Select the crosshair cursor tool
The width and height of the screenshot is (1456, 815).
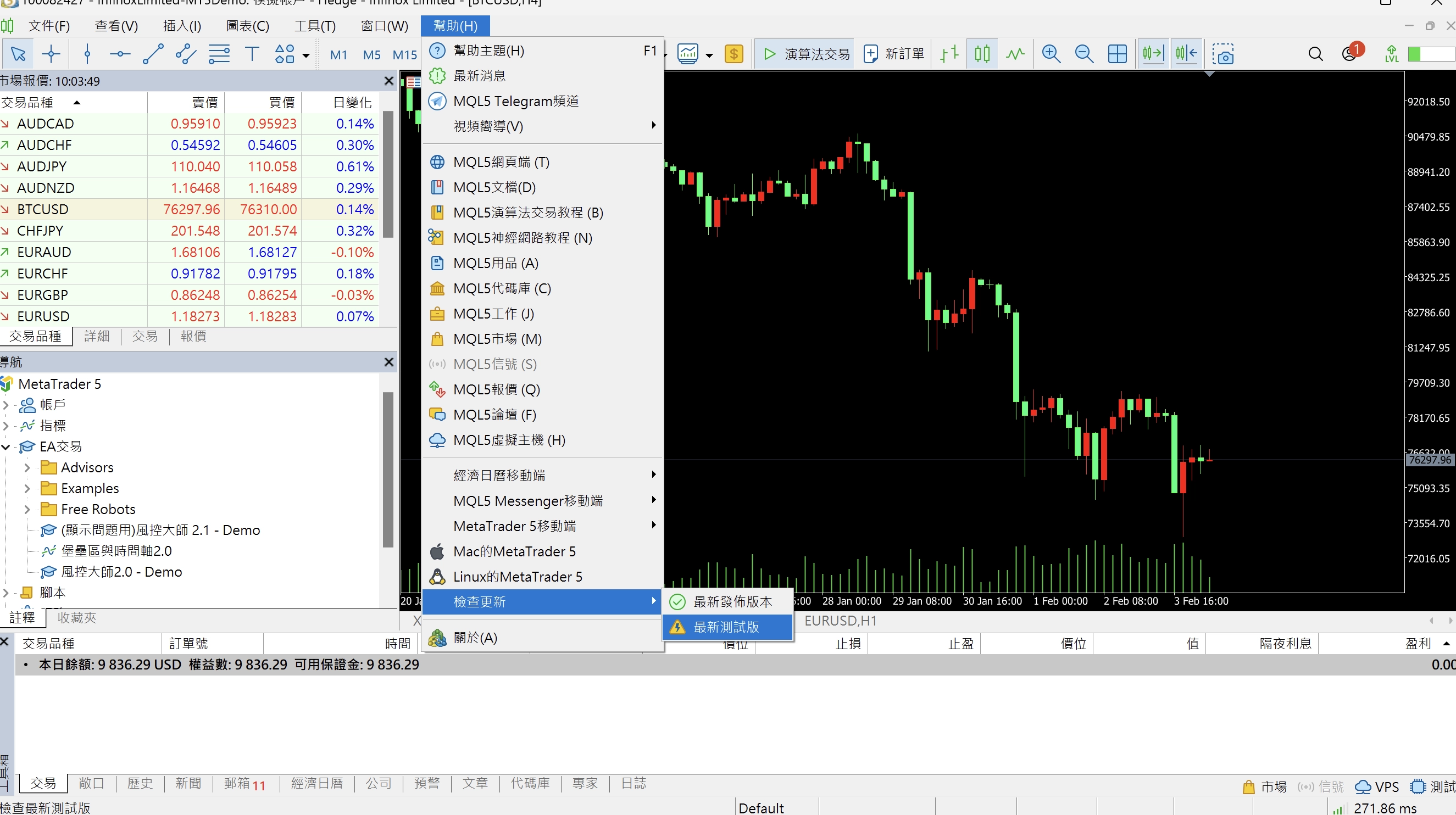(x=51, y=54)
